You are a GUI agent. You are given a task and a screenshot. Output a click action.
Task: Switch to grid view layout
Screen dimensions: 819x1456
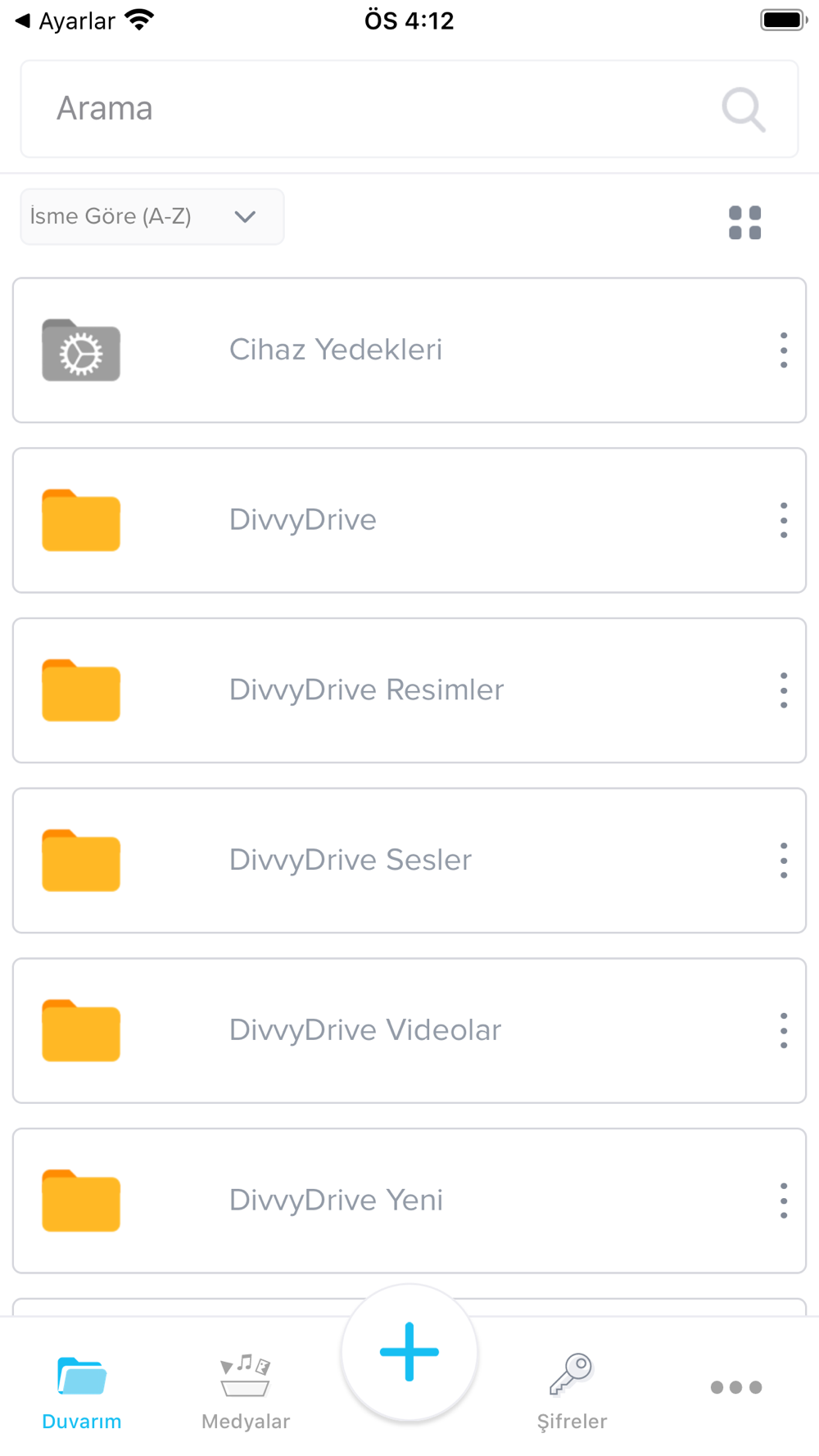click(x=744, y=223)
